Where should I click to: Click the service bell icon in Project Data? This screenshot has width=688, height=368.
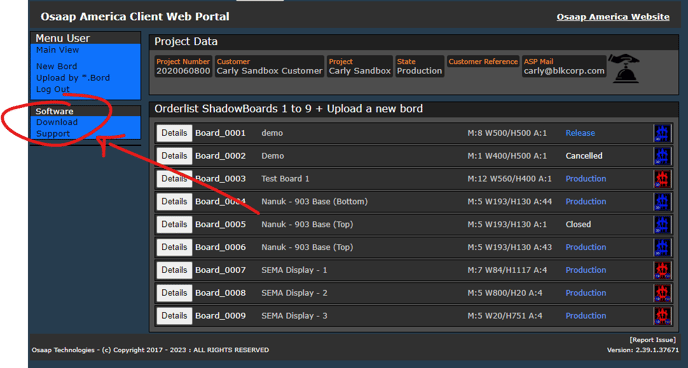[624, 68]
